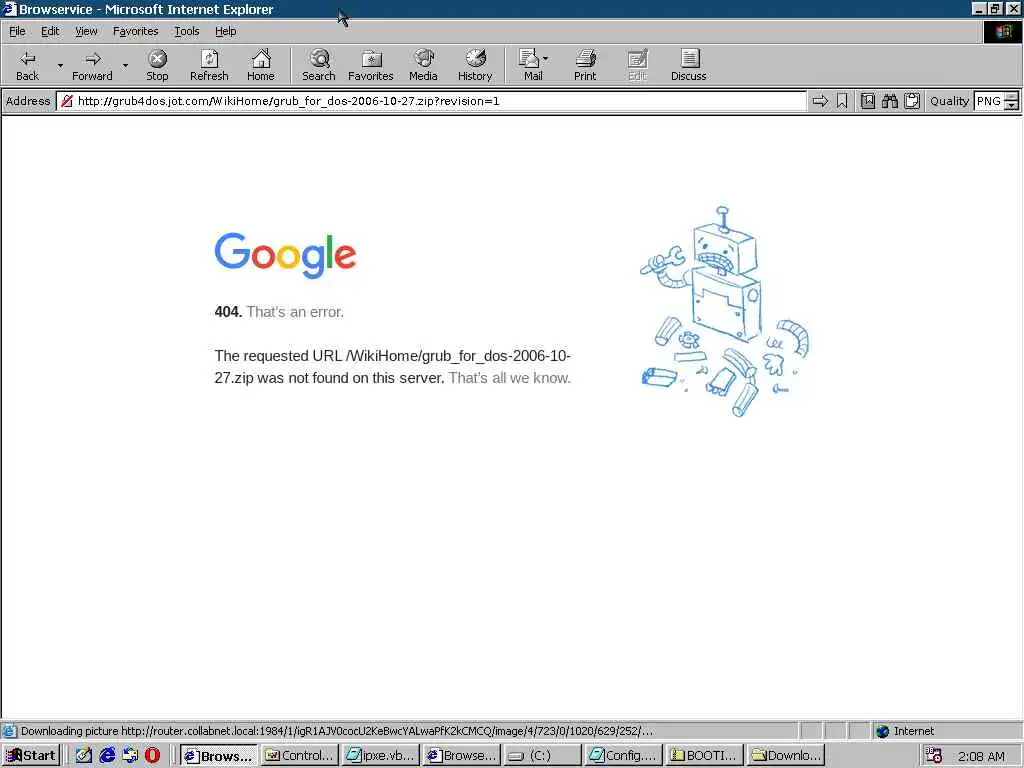Click the binoculars find icon

889,101
